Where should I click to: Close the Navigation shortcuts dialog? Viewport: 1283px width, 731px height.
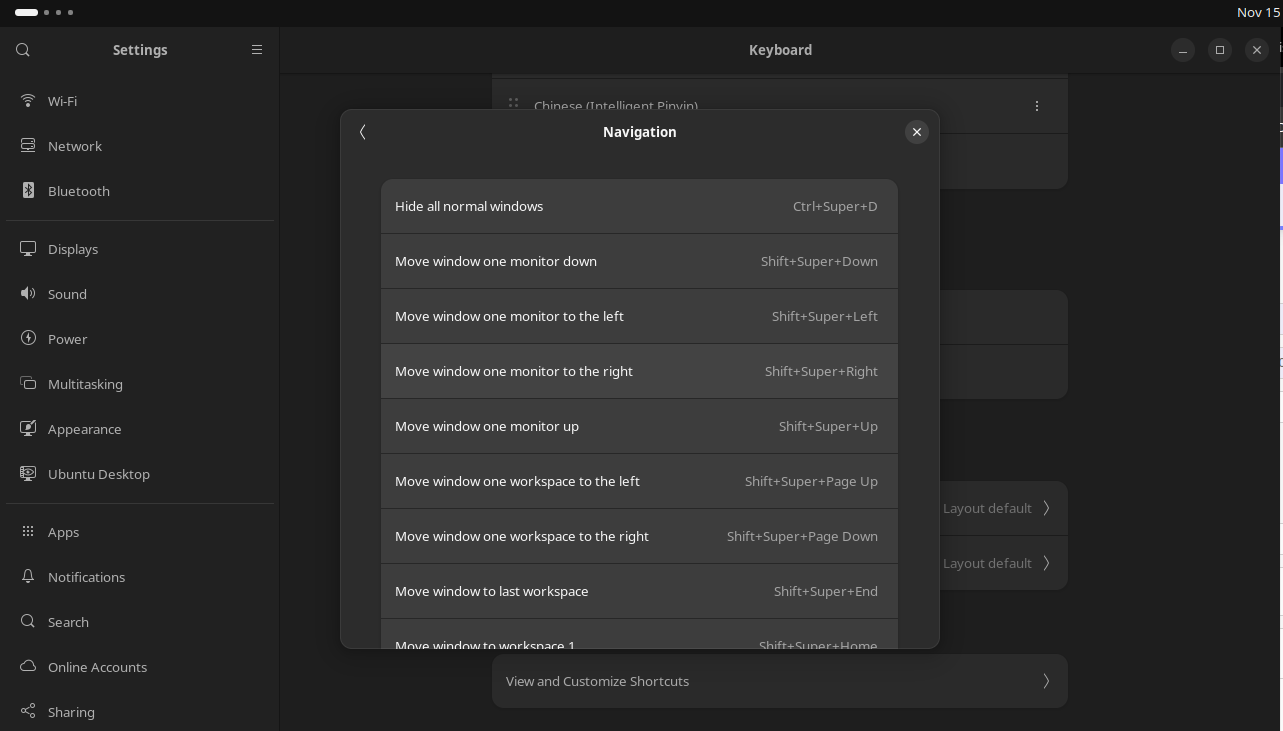916,132
